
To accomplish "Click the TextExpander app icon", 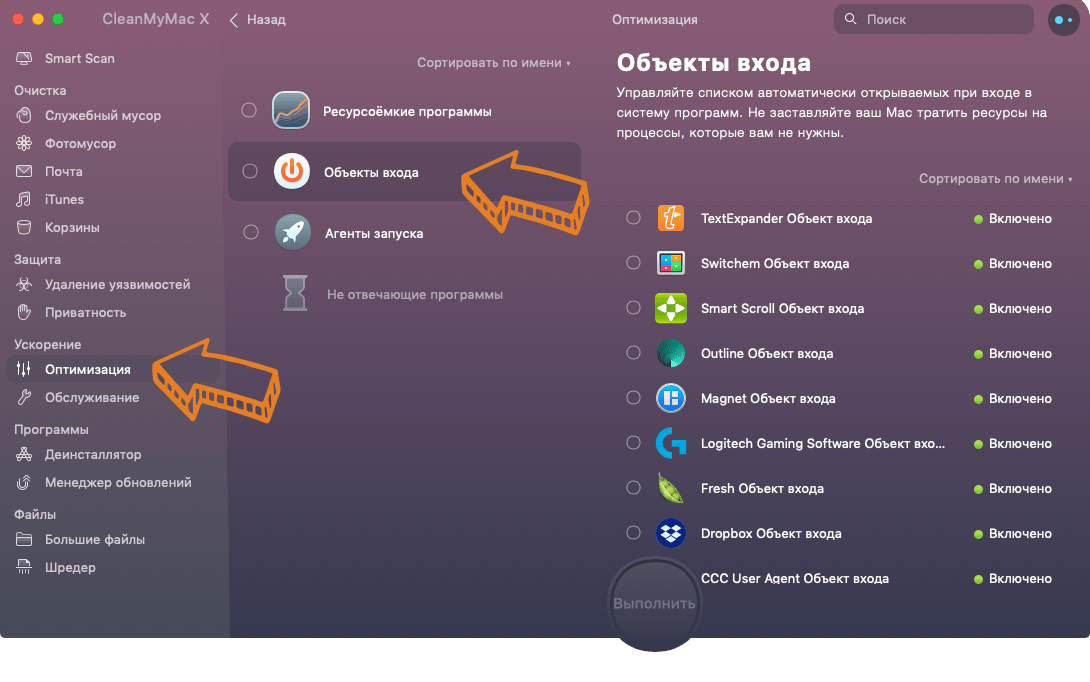I will point(671,218).
